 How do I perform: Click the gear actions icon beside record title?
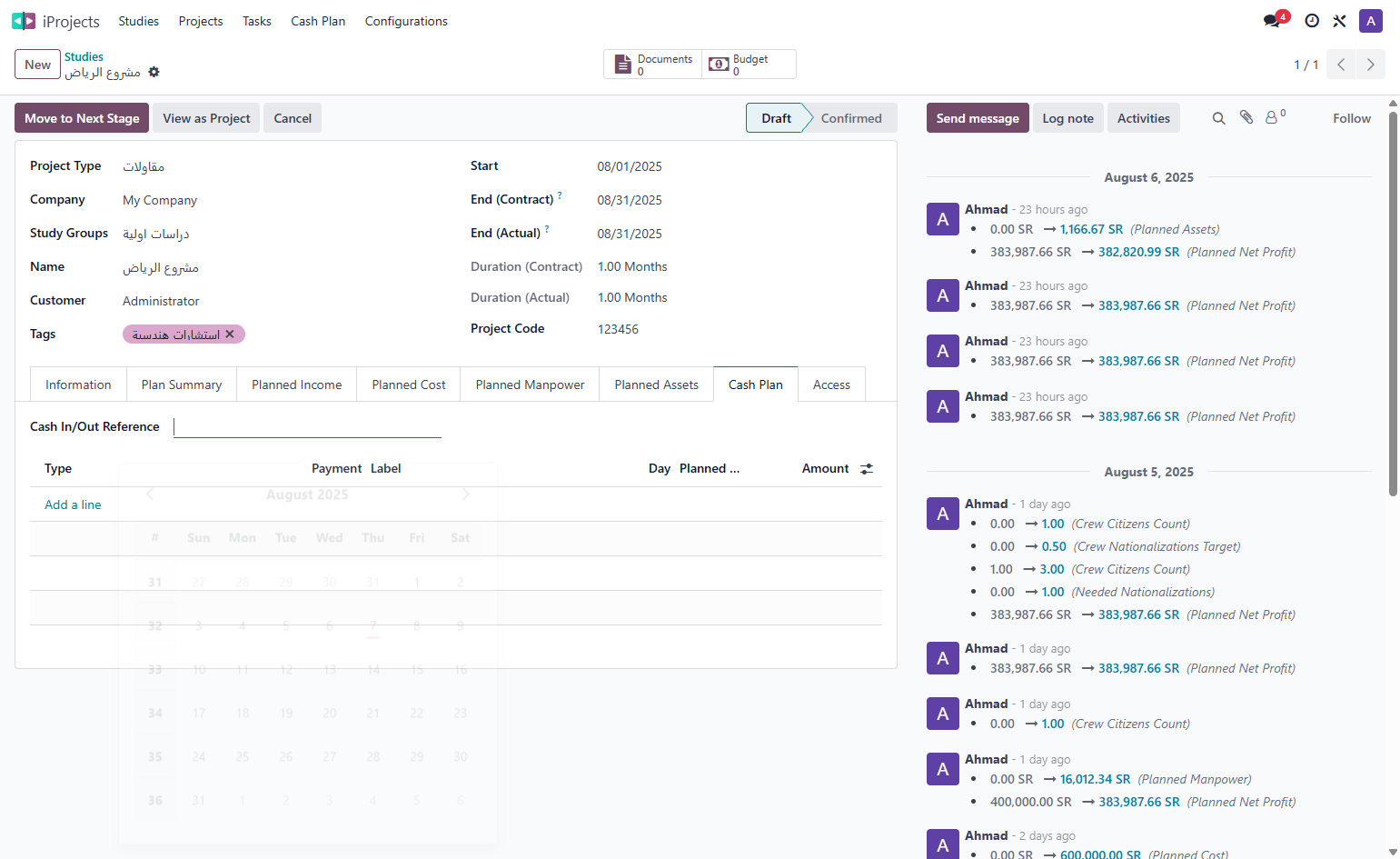pyautogui.click(x=154, y=72)
